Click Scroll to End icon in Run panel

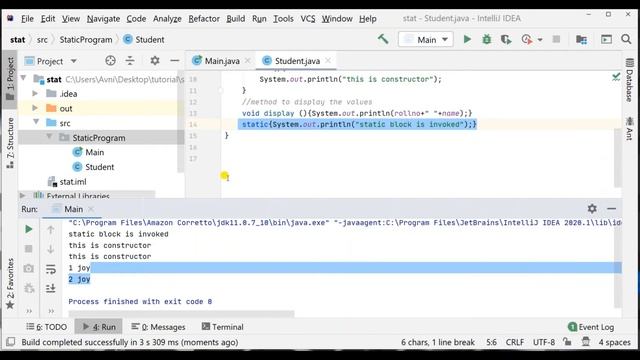[x=51, y=288]
